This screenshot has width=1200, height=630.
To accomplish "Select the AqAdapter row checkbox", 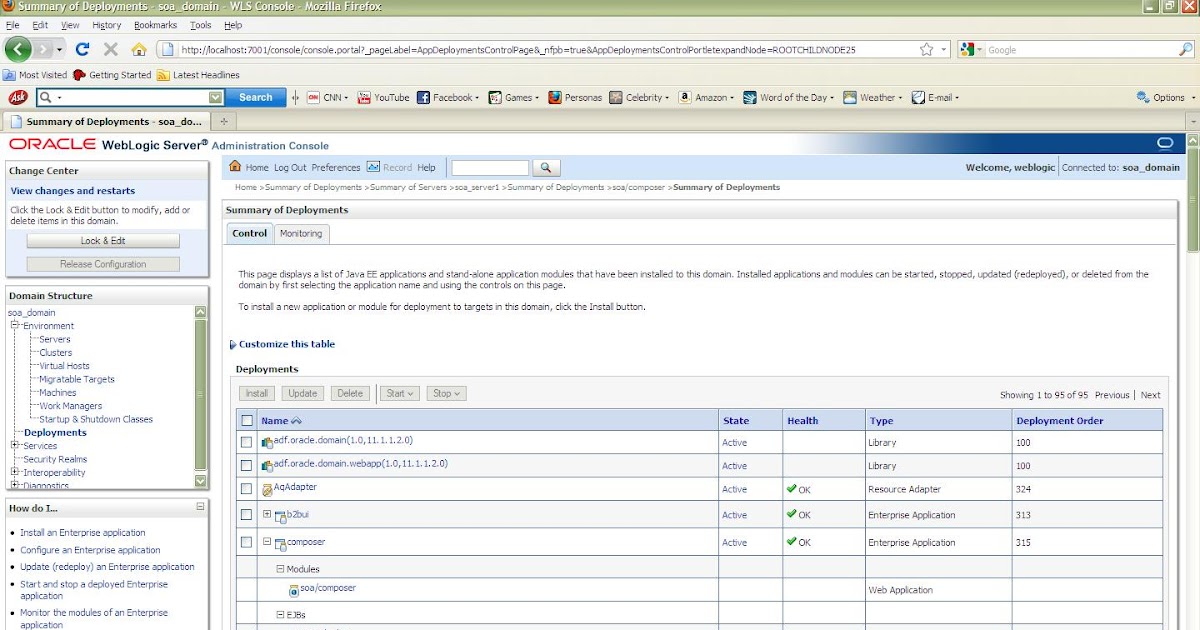I will pyautogui.click(x=246, y=489).
